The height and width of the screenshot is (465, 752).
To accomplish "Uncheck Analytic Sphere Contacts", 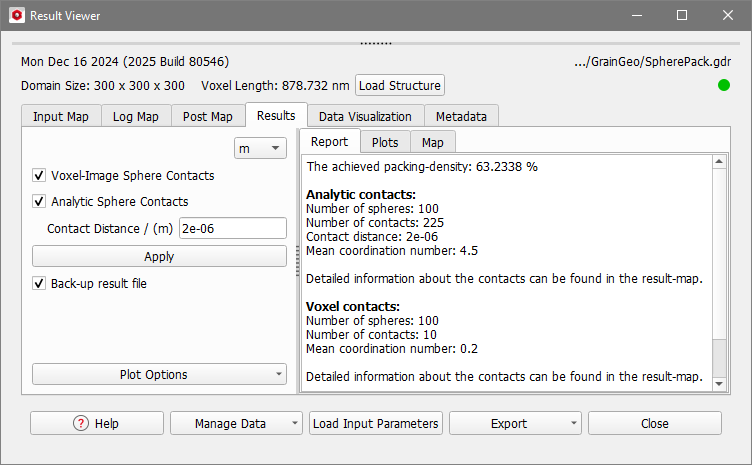I will (x=39, y=201).
